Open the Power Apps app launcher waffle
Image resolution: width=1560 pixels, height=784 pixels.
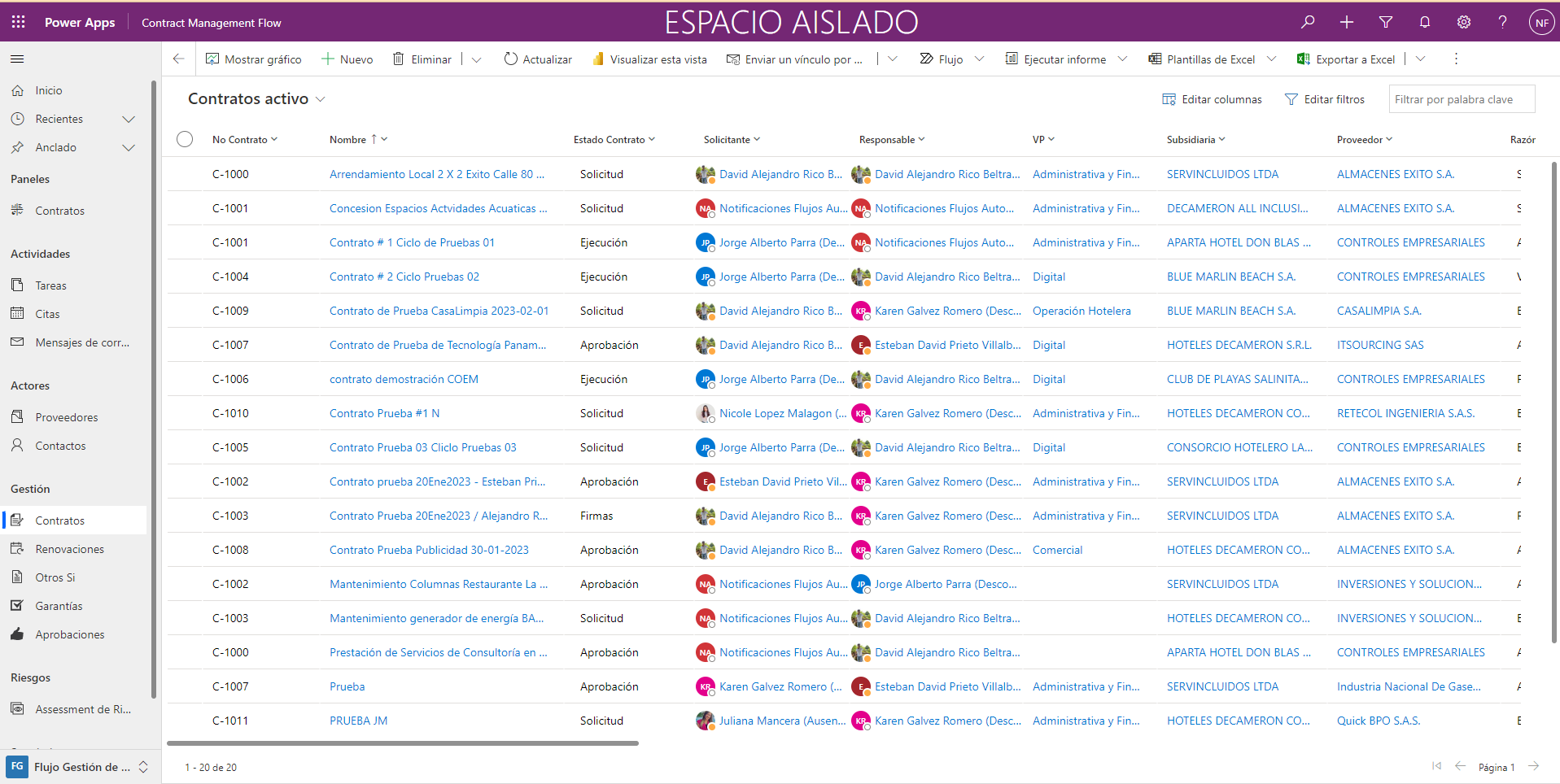click(x=18, y=23)
